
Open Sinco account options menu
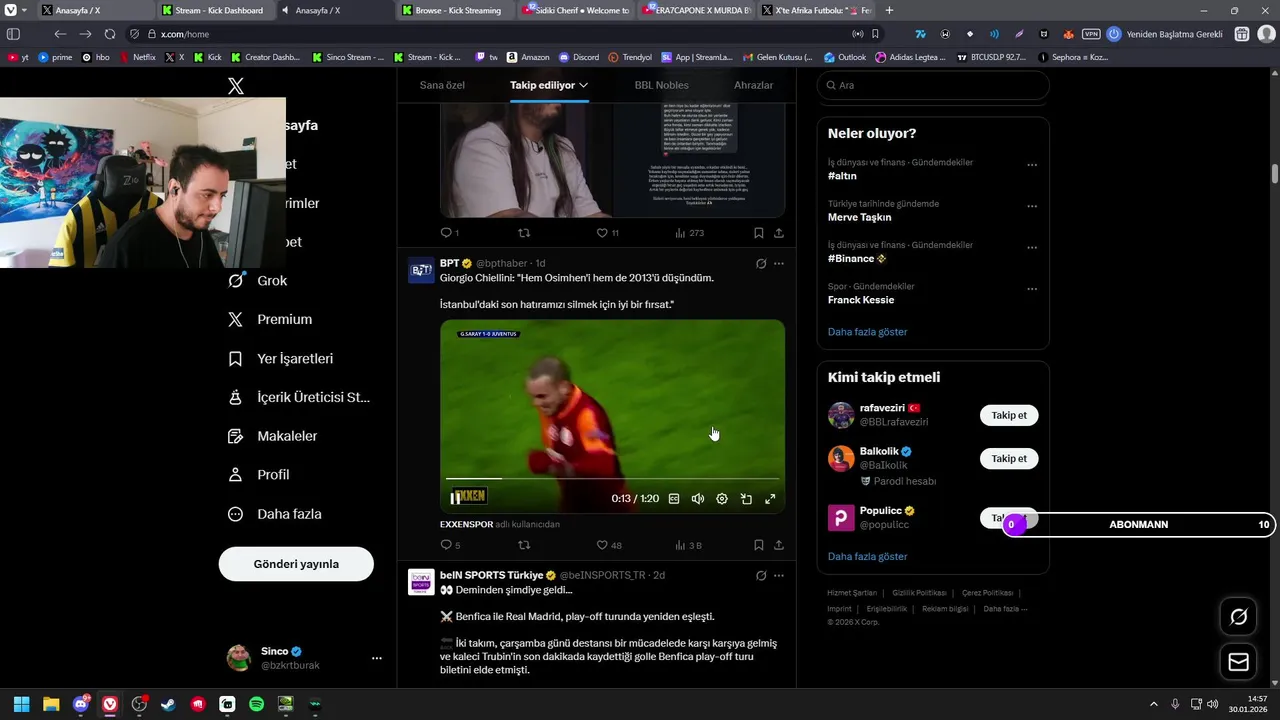click(x=377, y=658)
